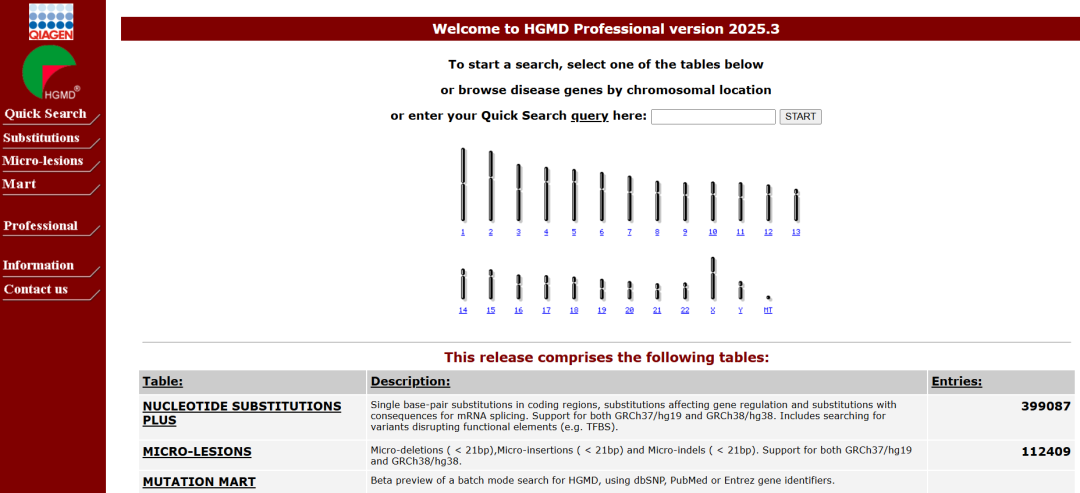Image resolution: width=1080 pixels, height=493 pixels.
Task: Select chromosome 15 ideogram
Action: coord(491,284)
